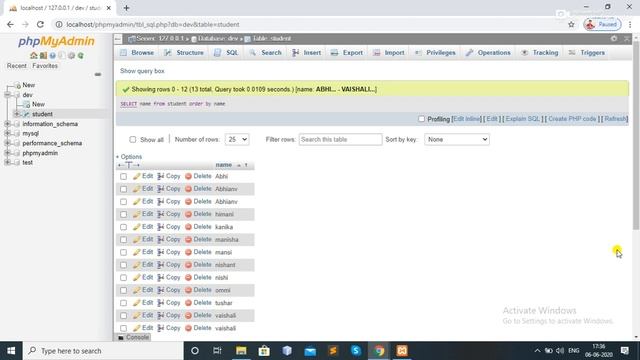Open page settings gear at top right
640x360 pixels.
(x=614, y=38)
